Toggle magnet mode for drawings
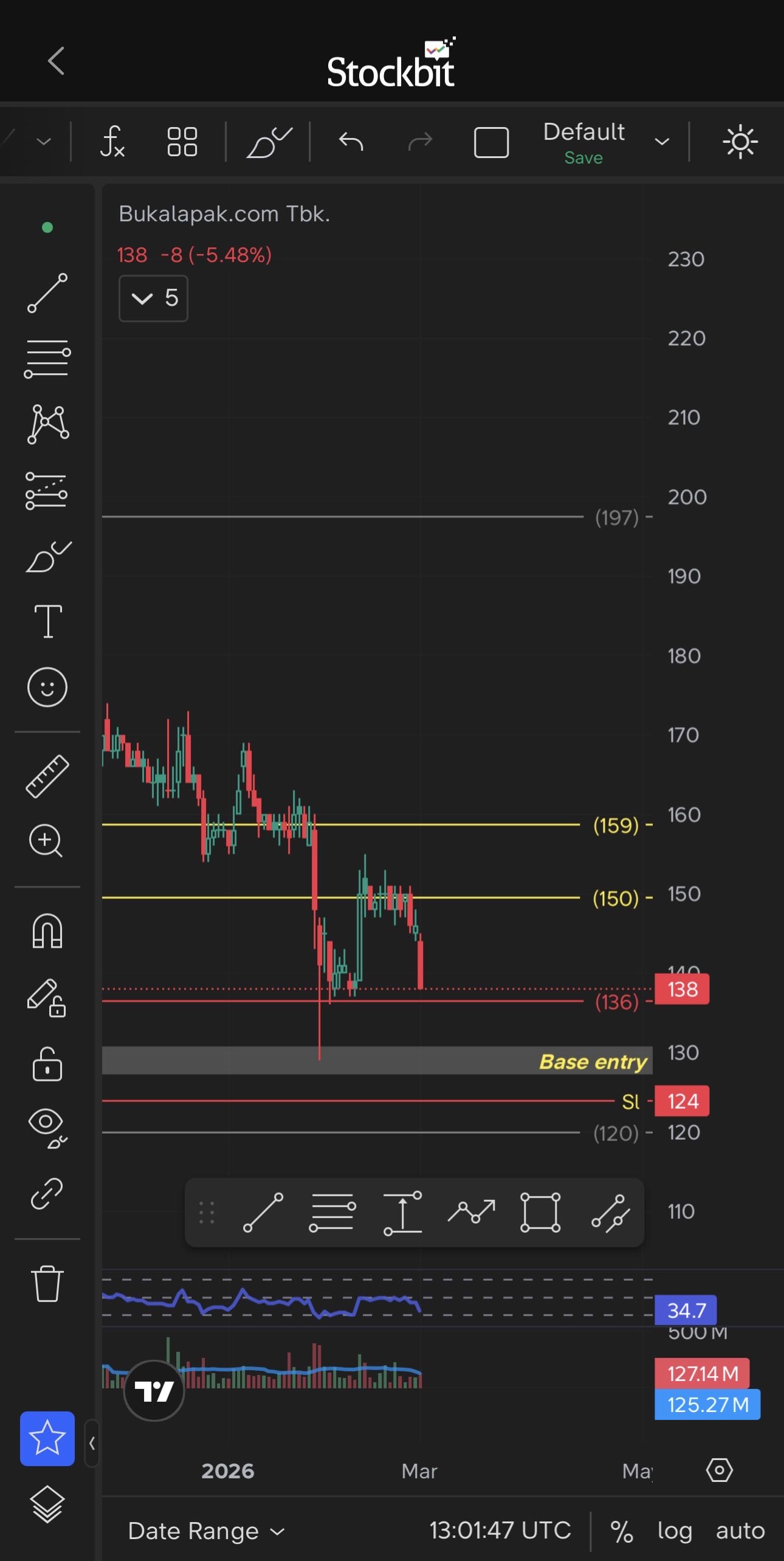 pyautogui.click(x=47, y=931)
